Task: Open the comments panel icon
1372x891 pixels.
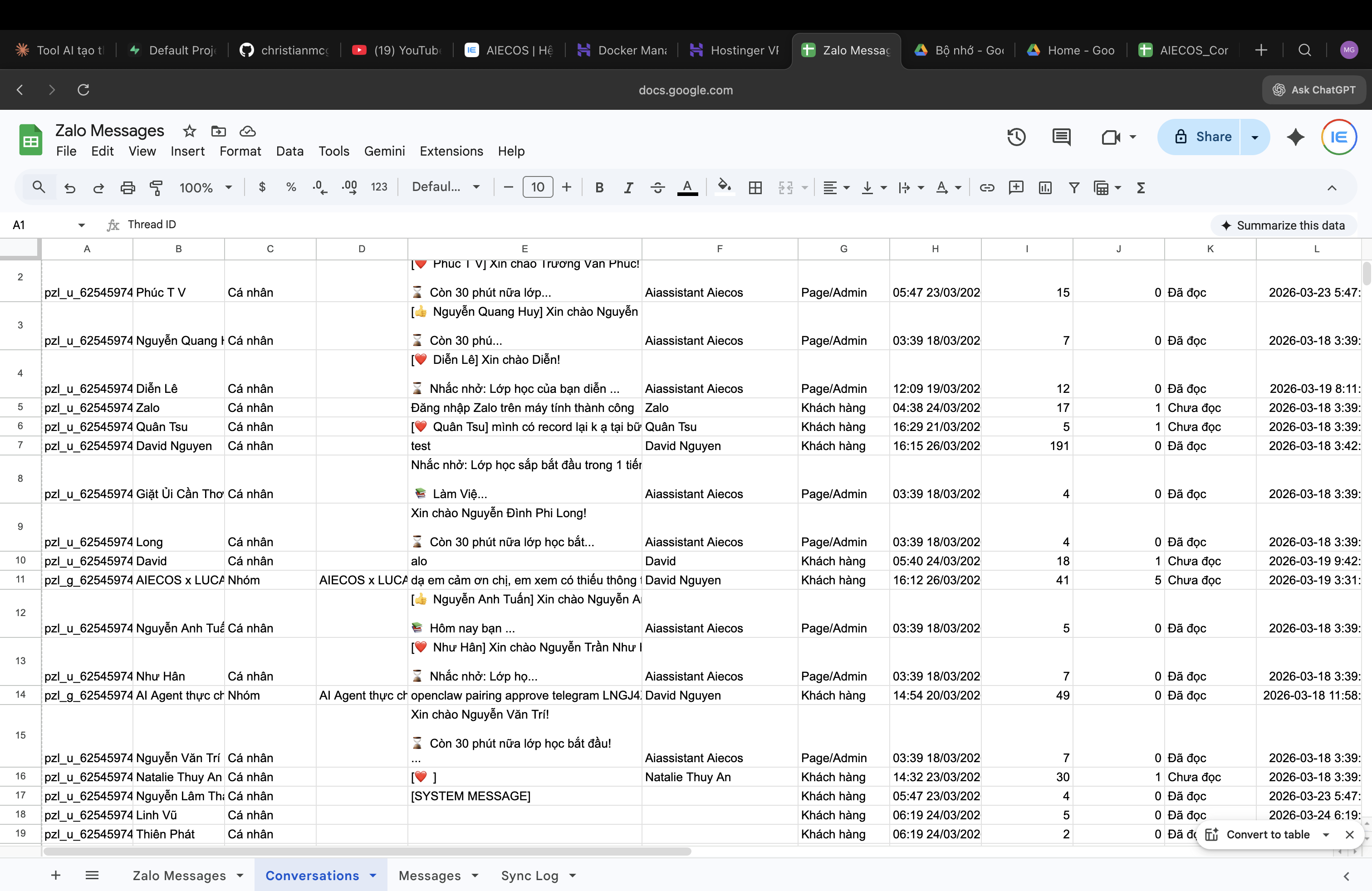Action: (1061, 137)
